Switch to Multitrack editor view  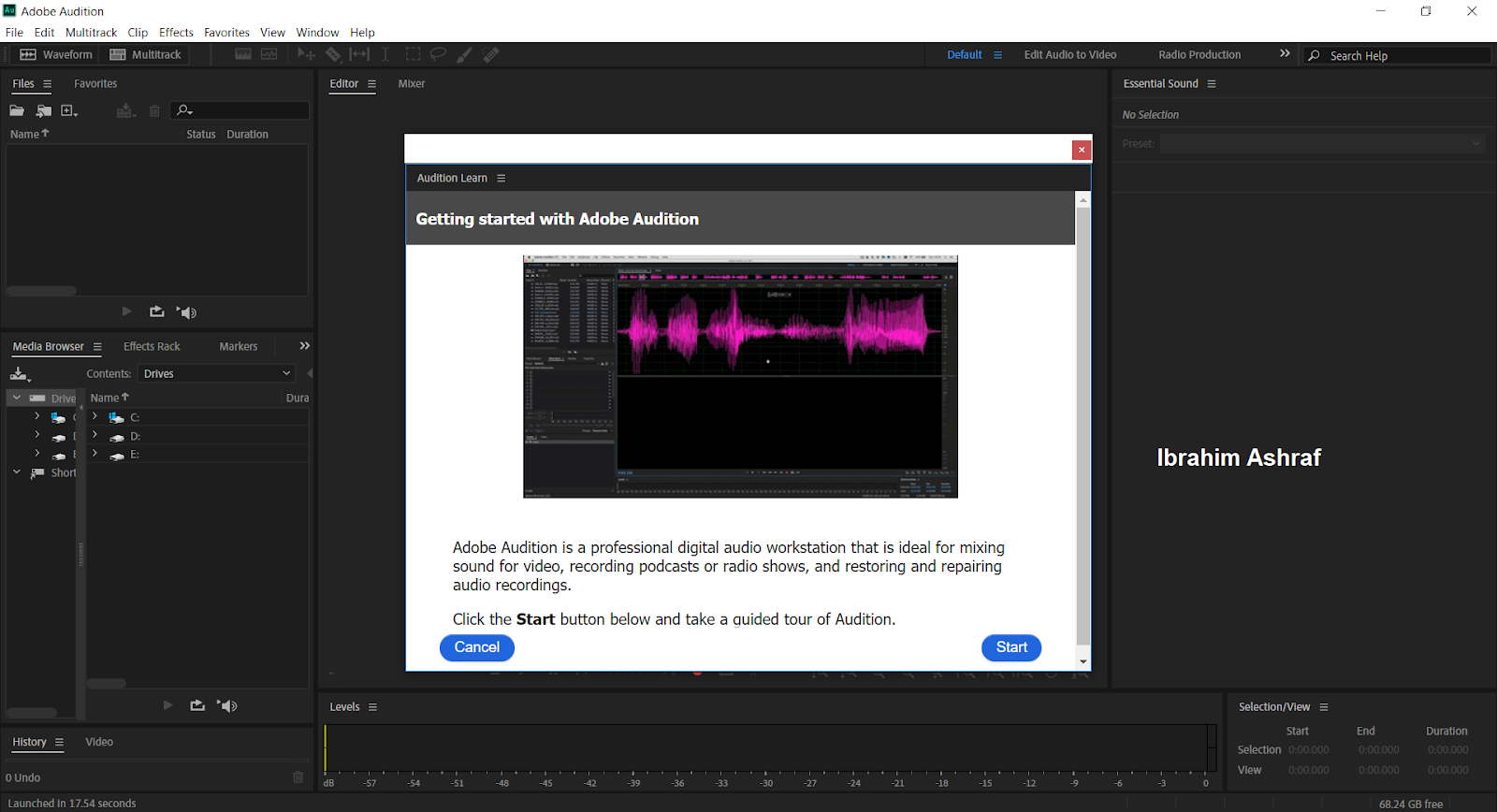point(145,54)
